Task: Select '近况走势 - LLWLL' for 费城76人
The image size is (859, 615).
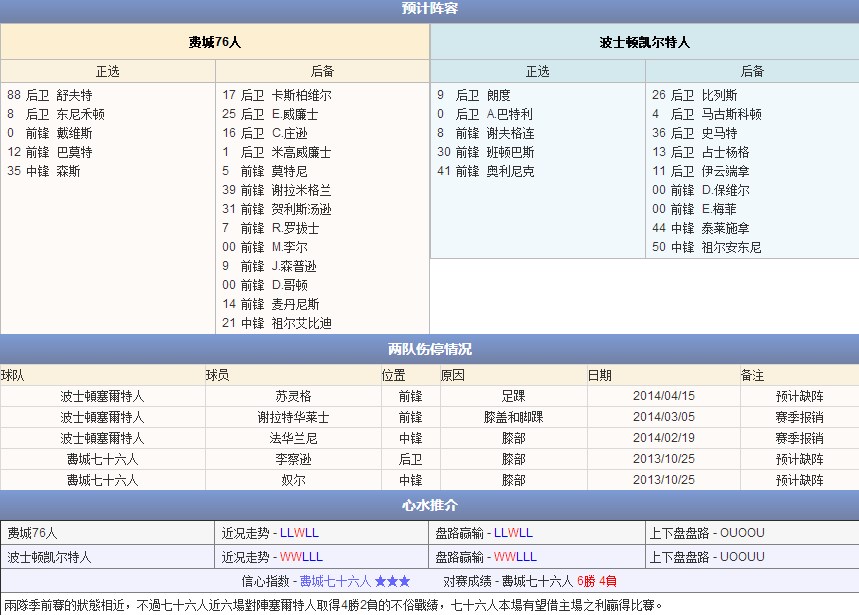Action: [270, 533]
